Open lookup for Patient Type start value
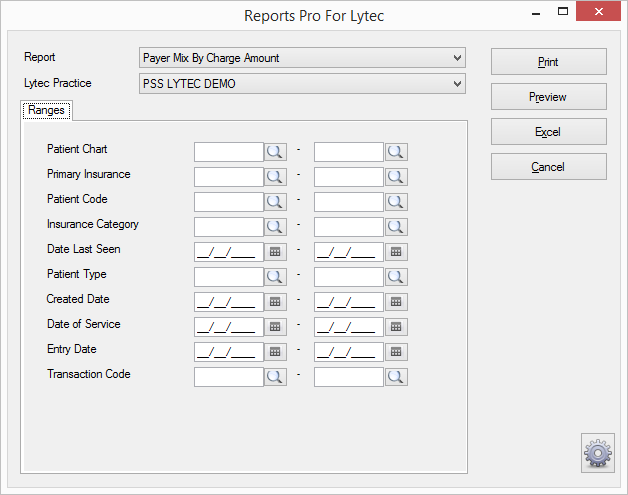Viewport: 628px width, 495px height. (x=275, y=277)
